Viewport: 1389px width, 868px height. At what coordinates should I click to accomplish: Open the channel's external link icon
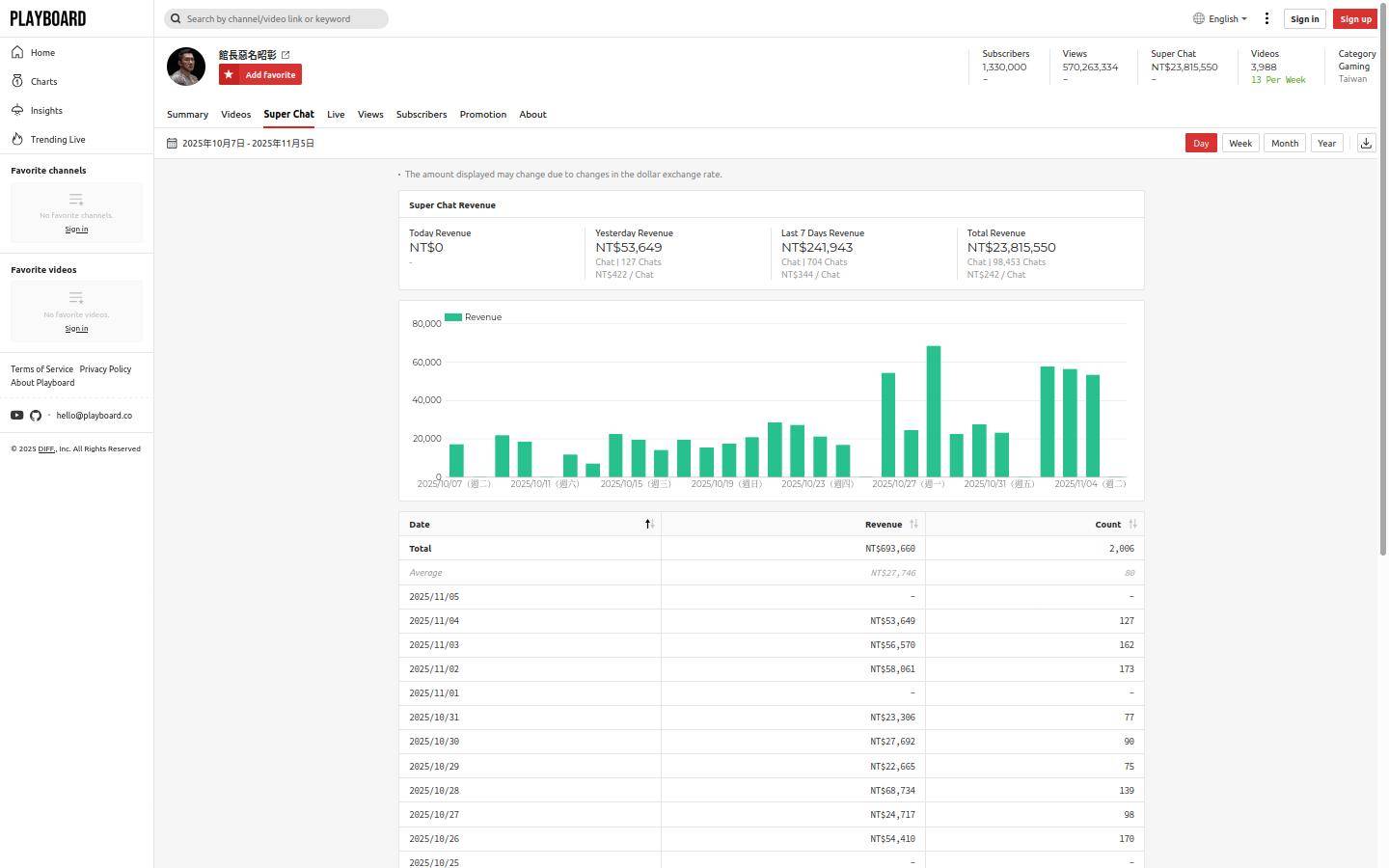(286, 55)
